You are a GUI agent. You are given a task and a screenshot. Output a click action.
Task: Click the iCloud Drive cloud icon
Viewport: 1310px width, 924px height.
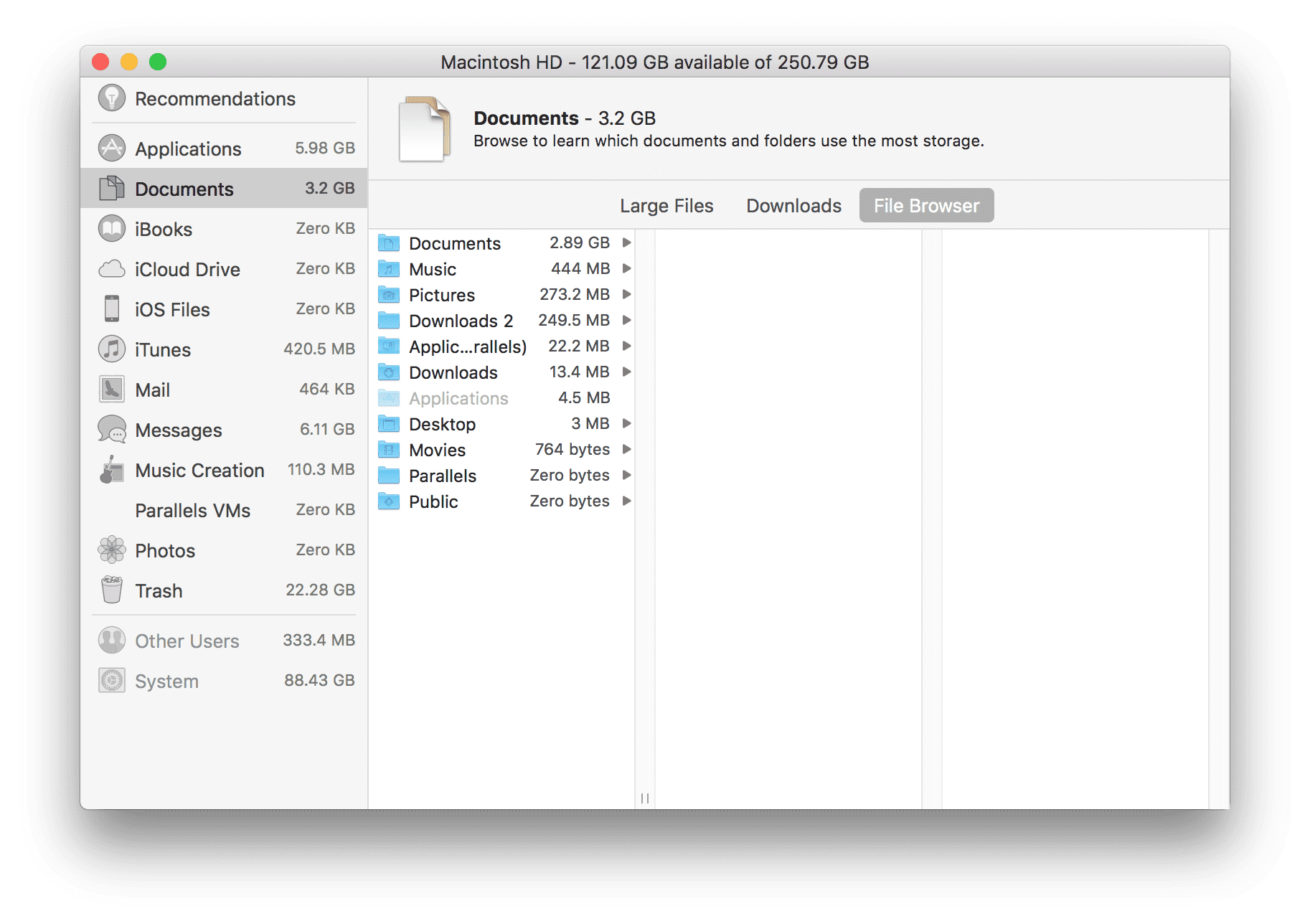pyautogui.click(x=111, y=268)
